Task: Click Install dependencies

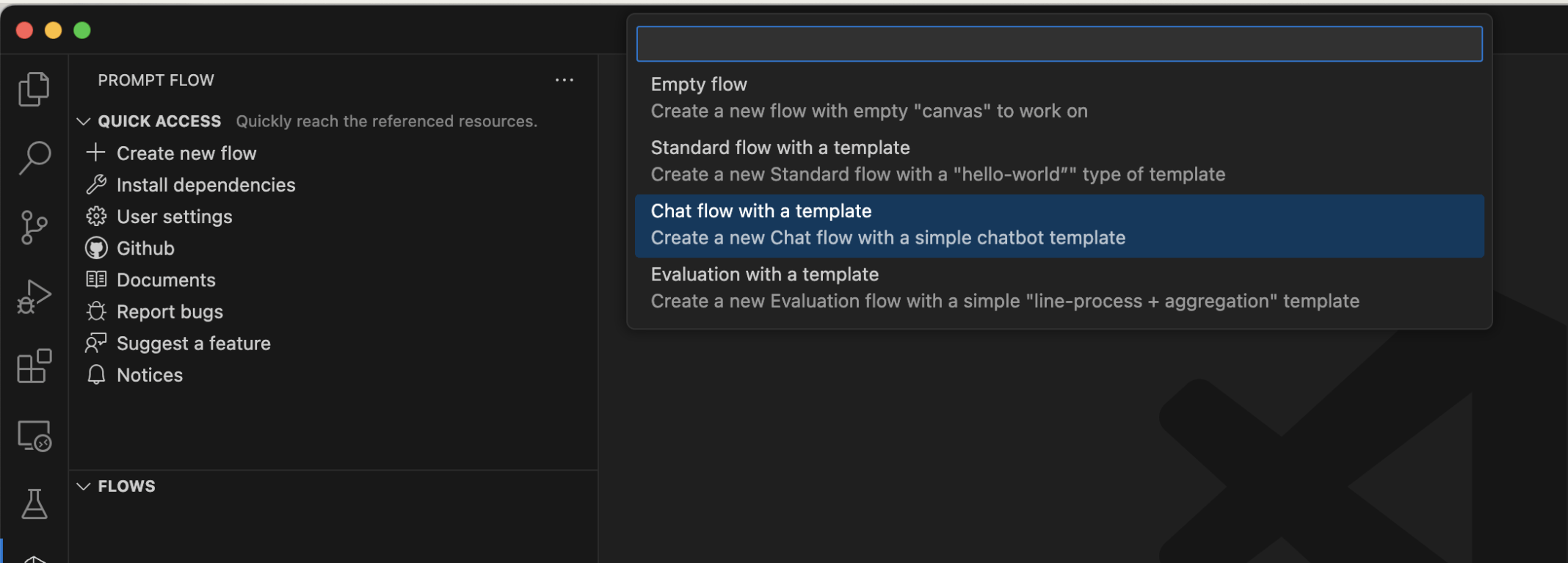Action: click(x=206, y=185)
